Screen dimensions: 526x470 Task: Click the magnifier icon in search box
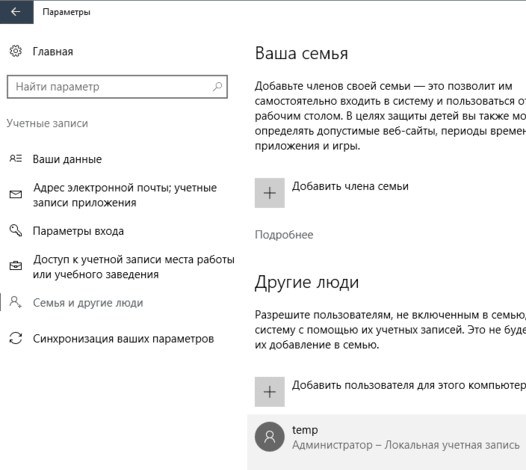217,87
